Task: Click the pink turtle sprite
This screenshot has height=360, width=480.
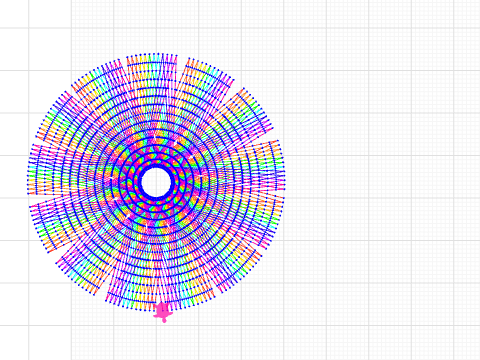Action: (x=163, y=312)
